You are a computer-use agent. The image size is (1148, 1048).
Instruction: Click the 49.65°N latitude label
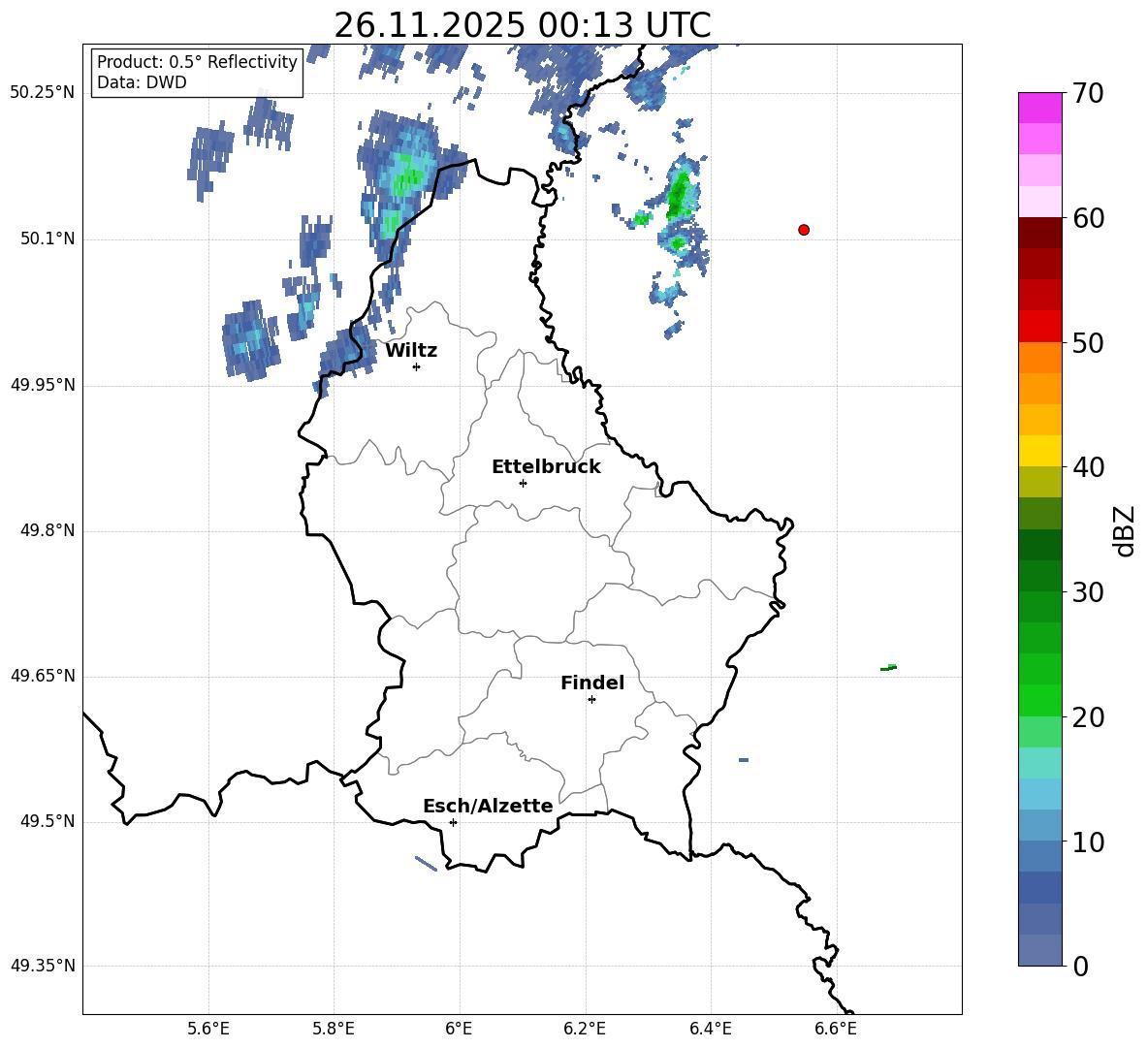pyautogui.click(x=43, y=676)
